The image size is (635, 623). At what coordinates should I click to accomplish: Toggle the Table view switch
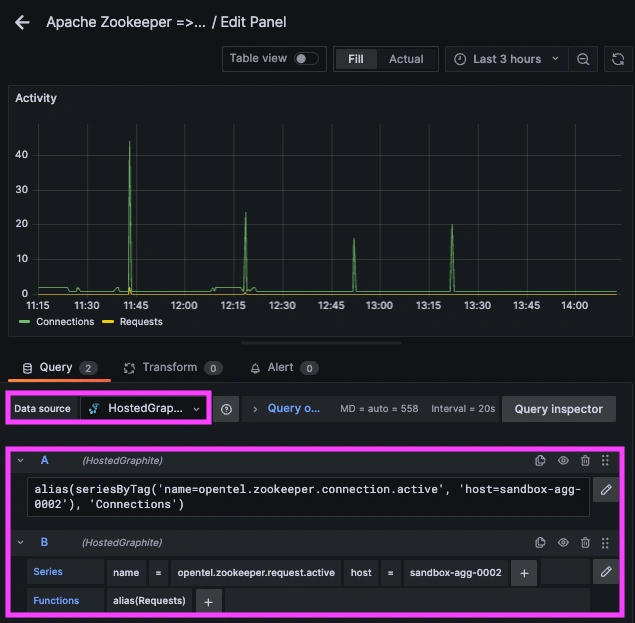(305, 59)
